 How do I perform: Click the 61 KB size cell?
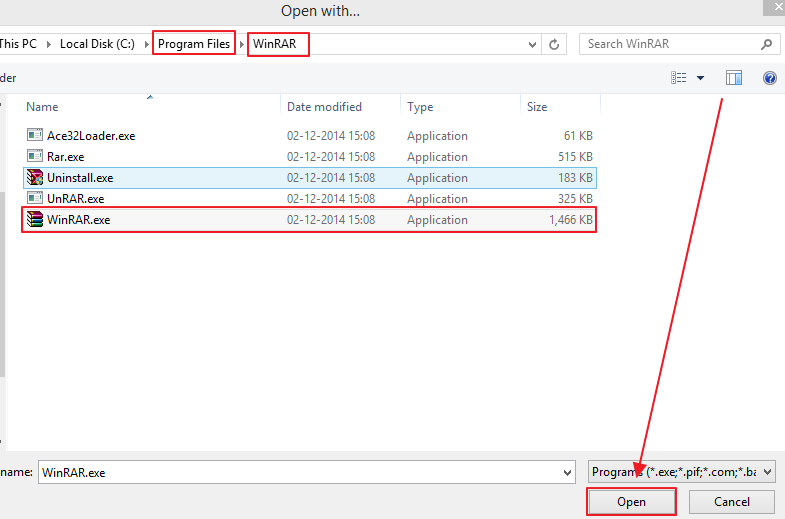[578, 136]
